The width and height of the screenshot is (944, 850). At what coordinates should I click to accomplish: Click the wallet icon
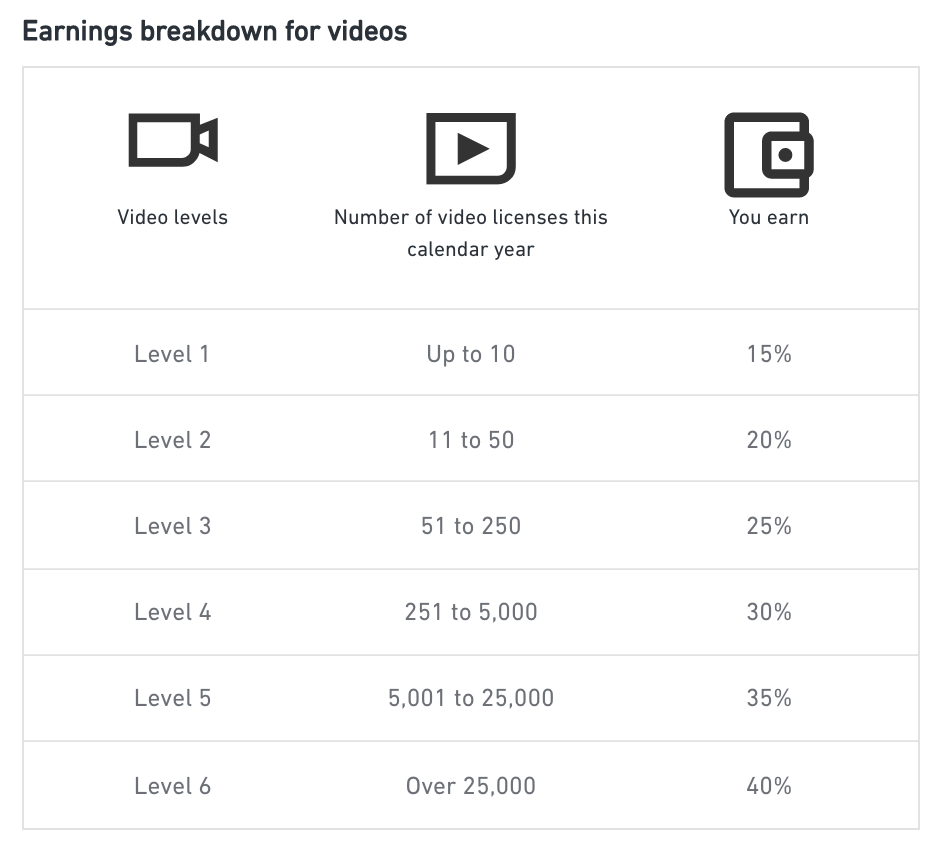point(768,153)
